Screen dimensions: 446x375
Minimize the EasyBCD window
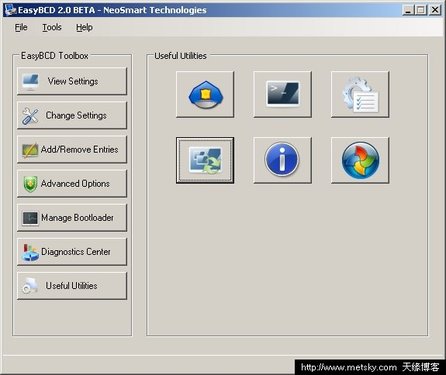click(408, 10)
